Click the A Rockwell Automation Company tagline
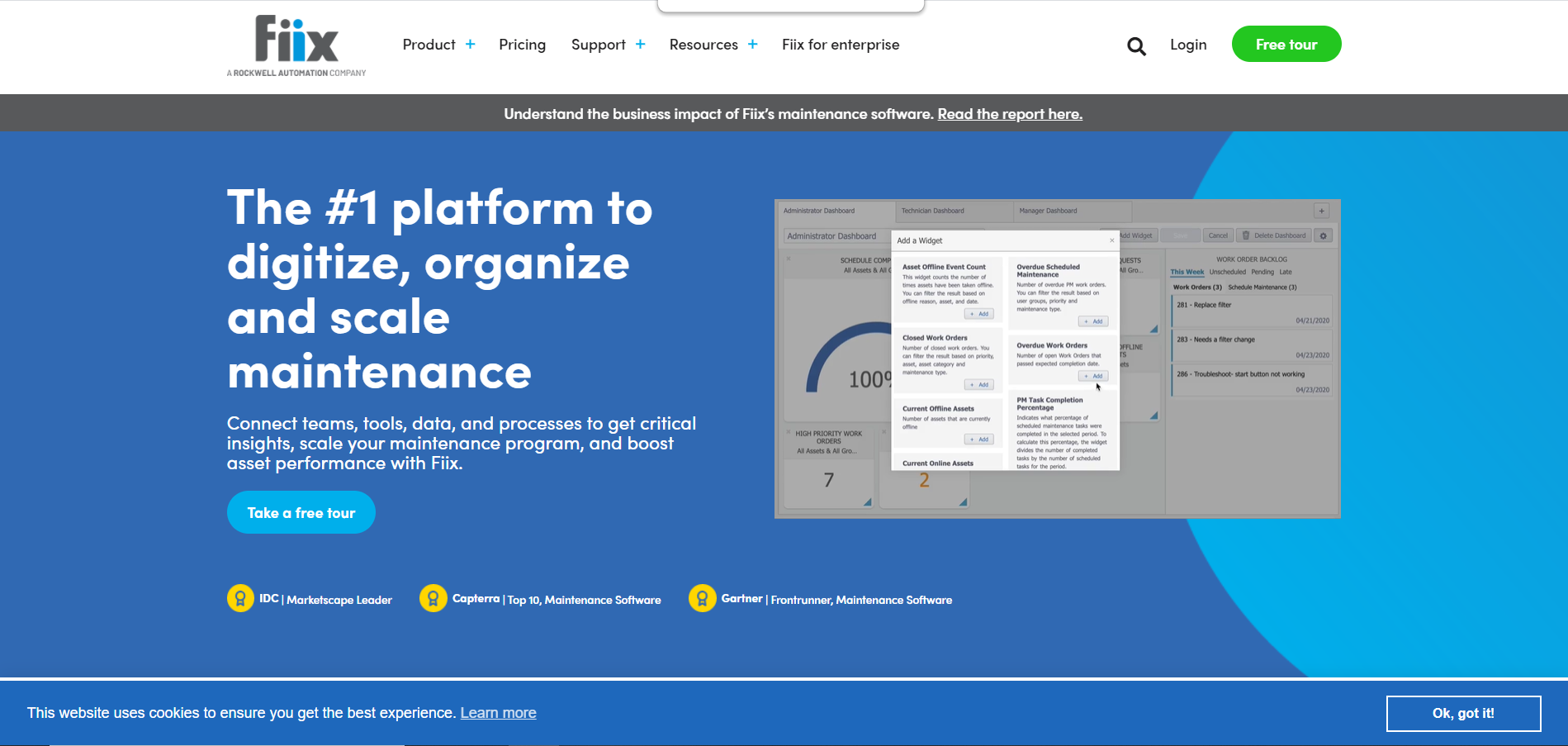Image resolution: width=1568 pixels, height=746 pixels. (x=296, y=73)
